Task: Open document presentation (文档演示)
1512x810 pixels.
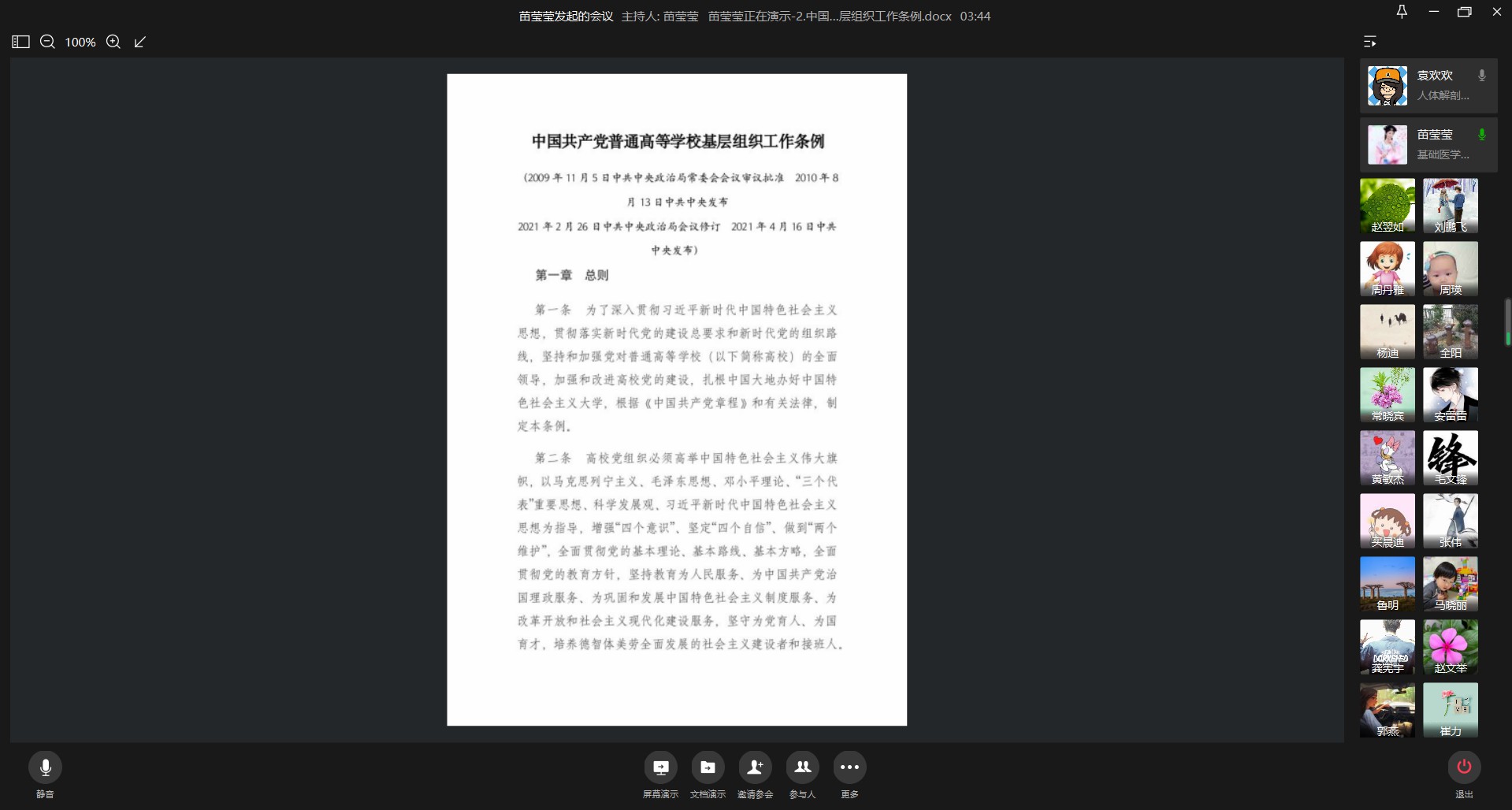Action: (x=708, y=767)
